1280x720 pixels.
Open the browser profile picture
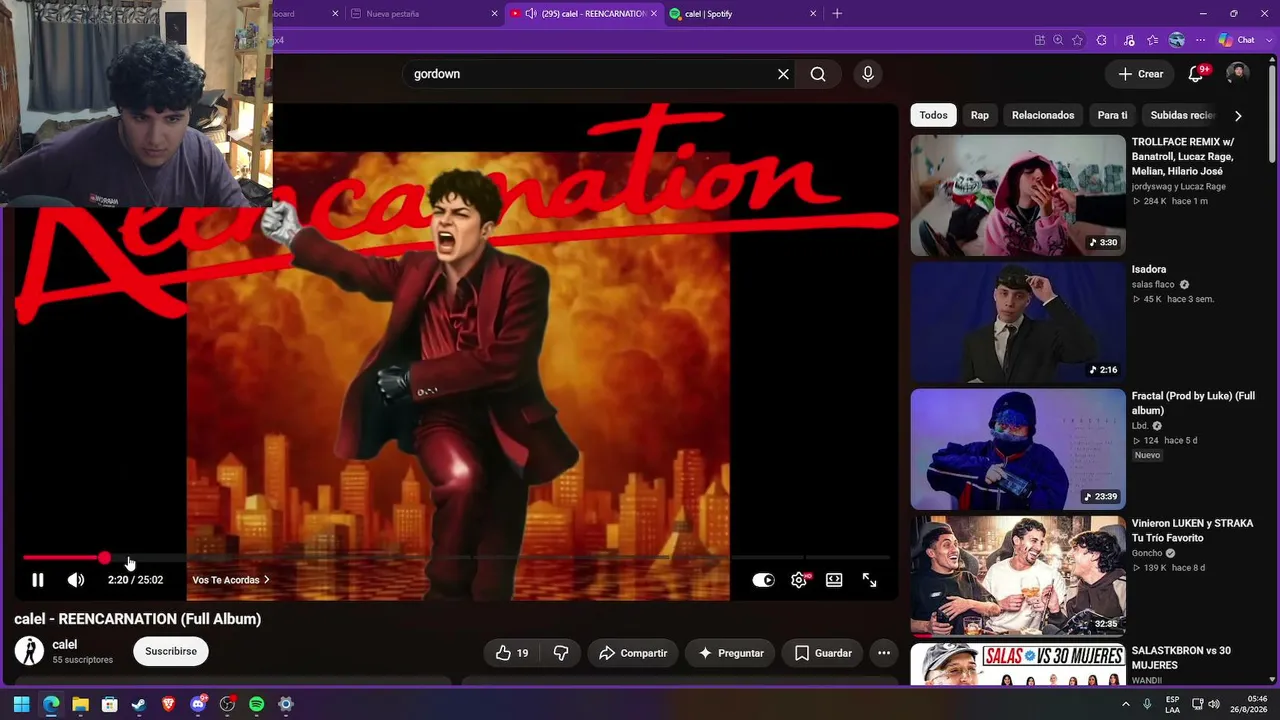click(1177, 40)
